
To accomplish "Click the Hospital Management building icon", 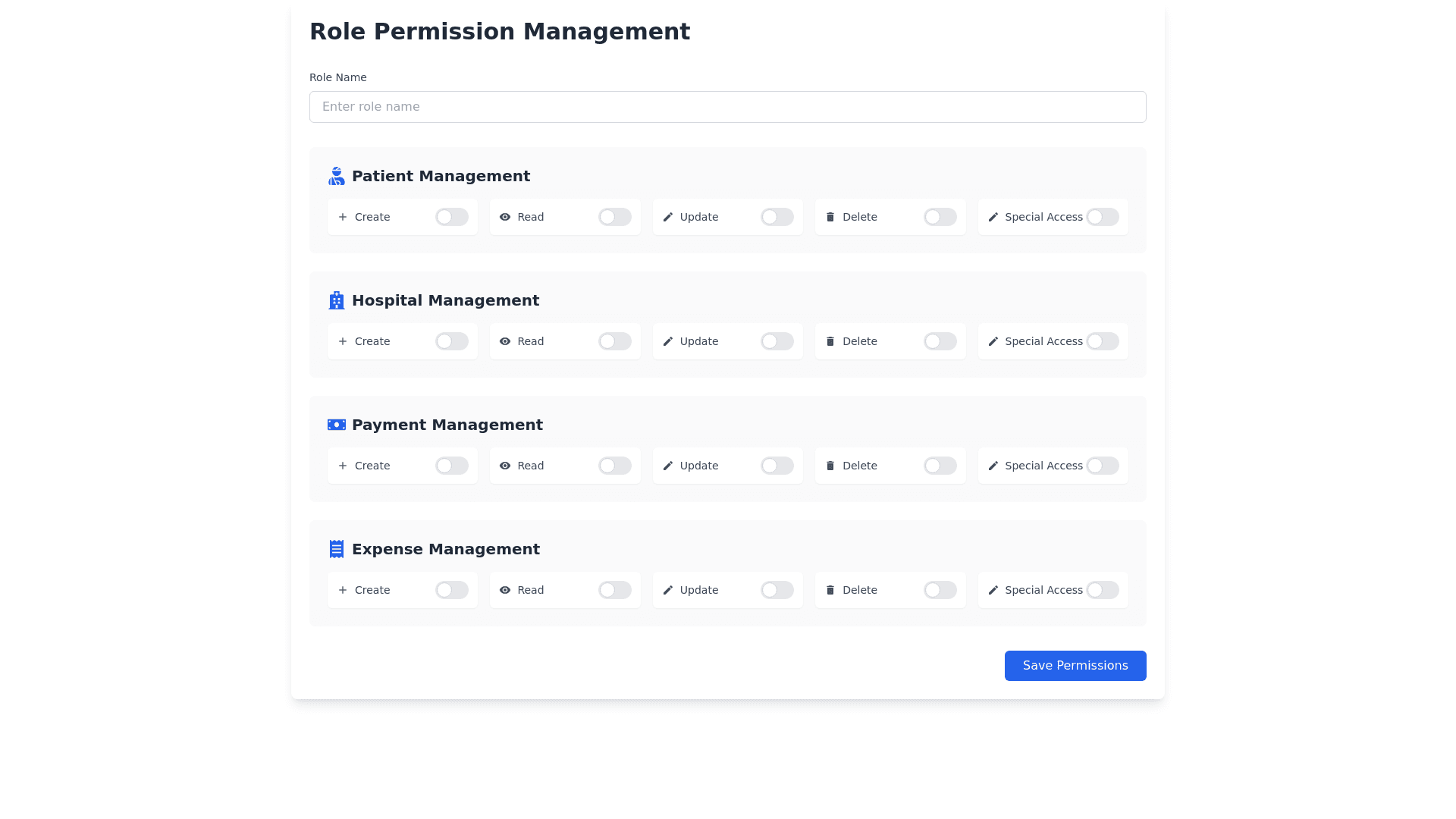I will pyautogui.click(x=336, y=300).
